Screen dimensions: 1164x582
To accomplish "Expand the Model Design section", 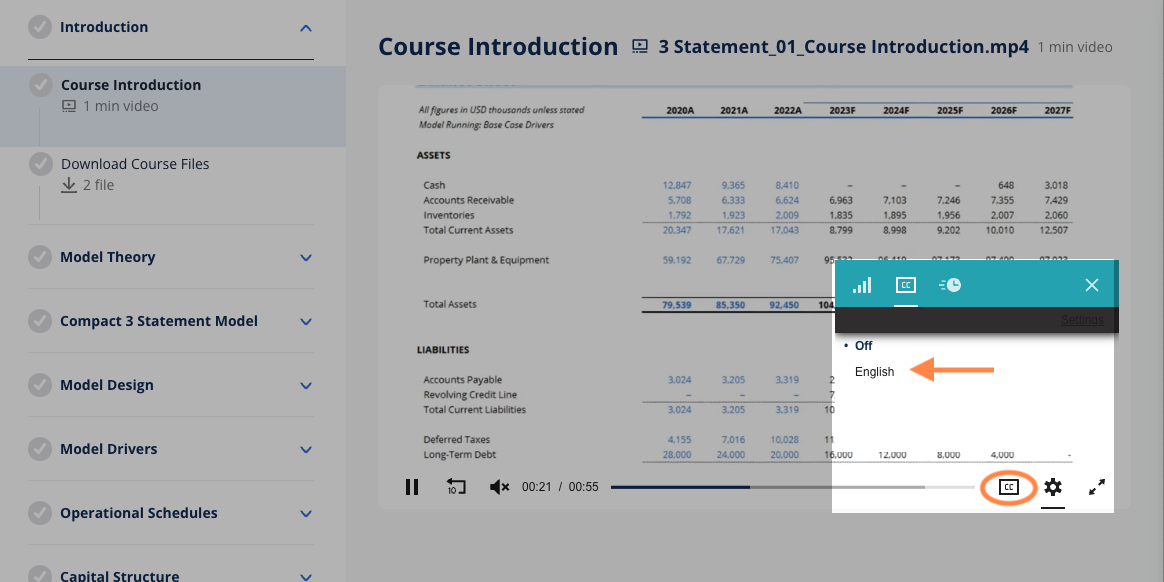I will coord(306,385).
